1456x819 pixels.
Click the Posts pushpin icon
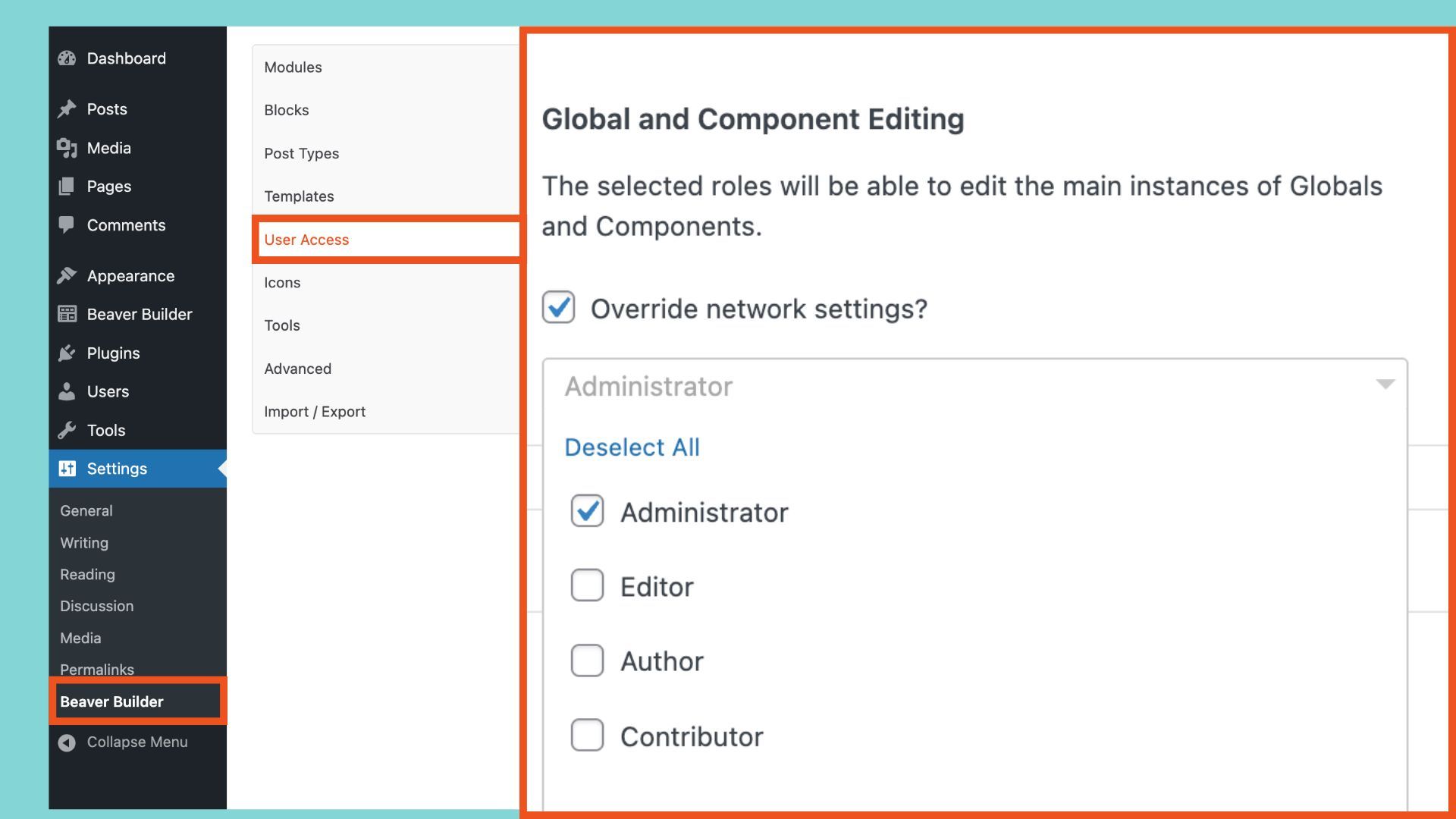[67, 108]
